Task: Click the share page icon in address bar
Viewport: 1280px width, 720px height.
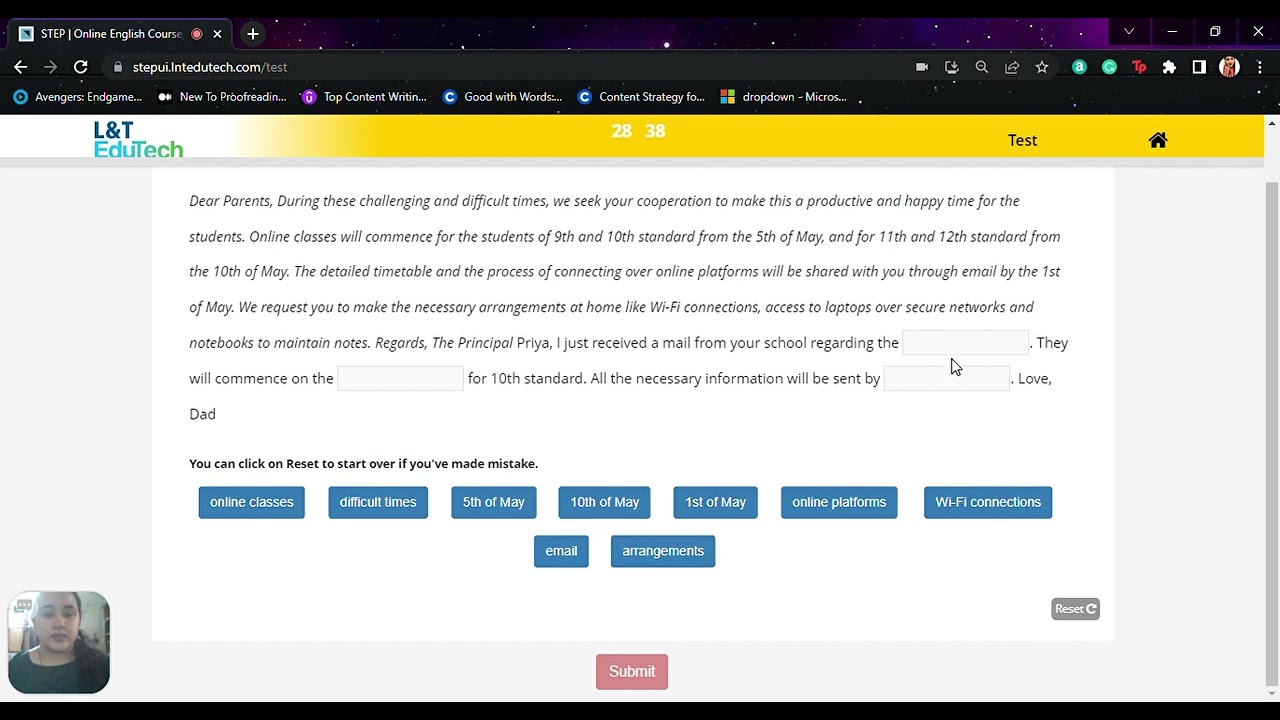Action: [1012, 67]
